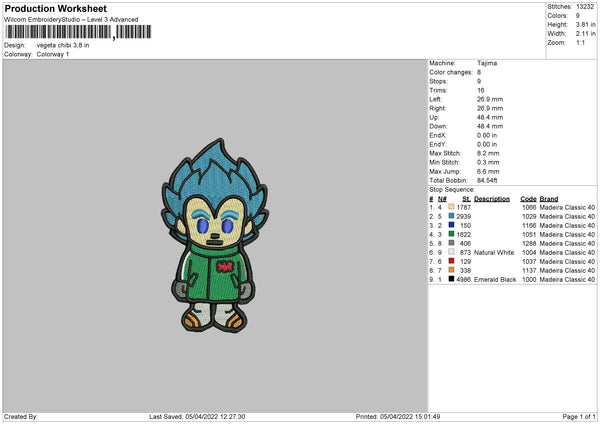600x424 pixels.
Task: Click the Natural White color swatch
Action: [452, 252]
